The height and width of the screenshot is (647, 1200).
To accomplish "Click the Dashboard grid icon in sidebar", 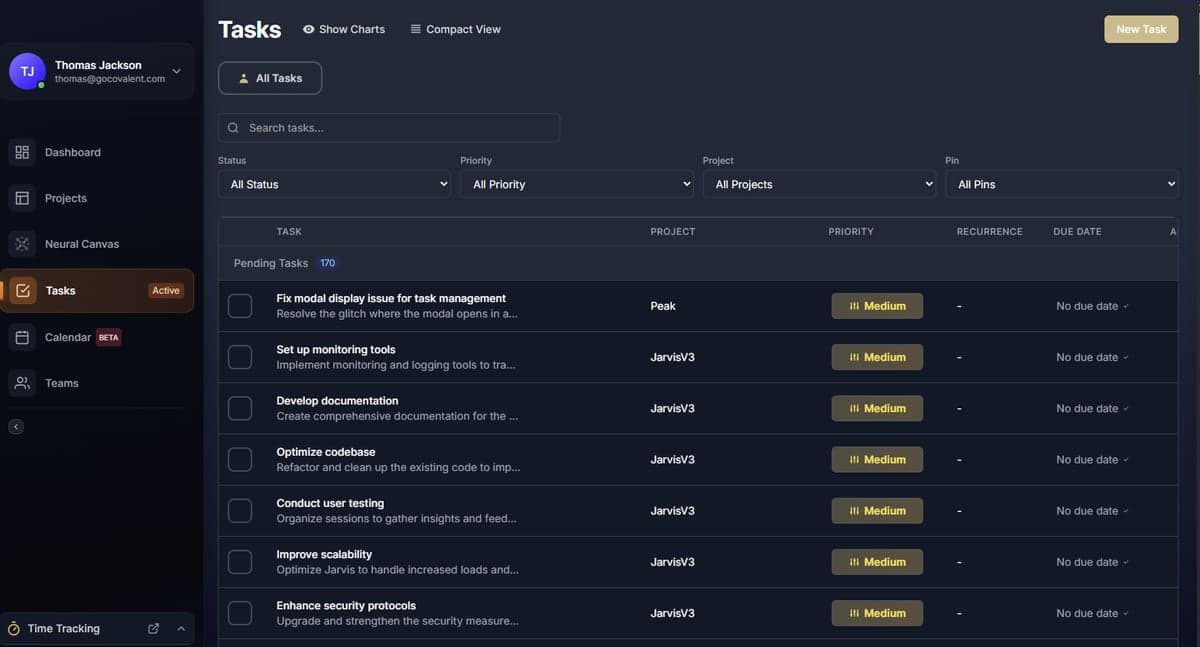I will point(22,152).
